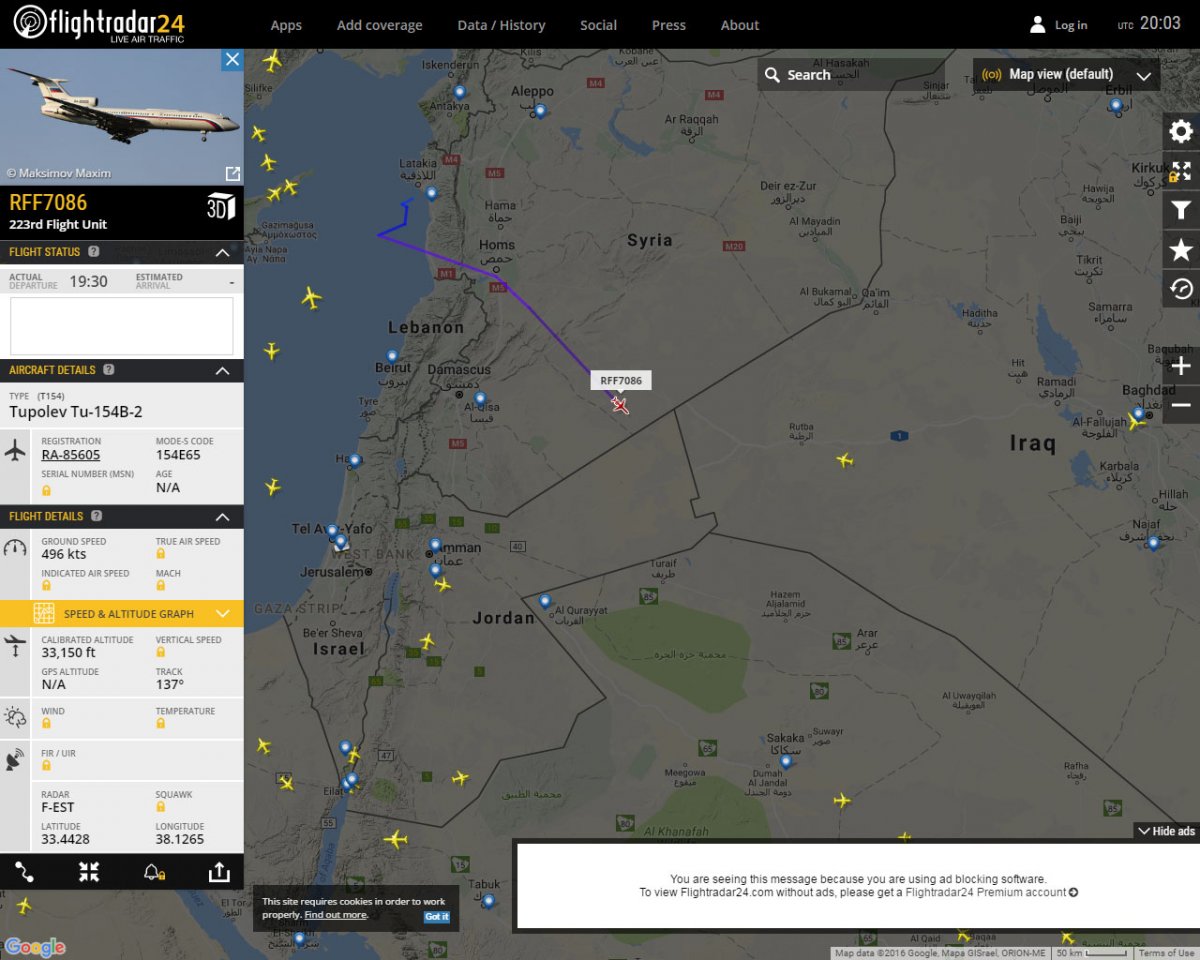The image size is (1200, 960).
Task: Open the Press menu item
Action: point(669,25)
